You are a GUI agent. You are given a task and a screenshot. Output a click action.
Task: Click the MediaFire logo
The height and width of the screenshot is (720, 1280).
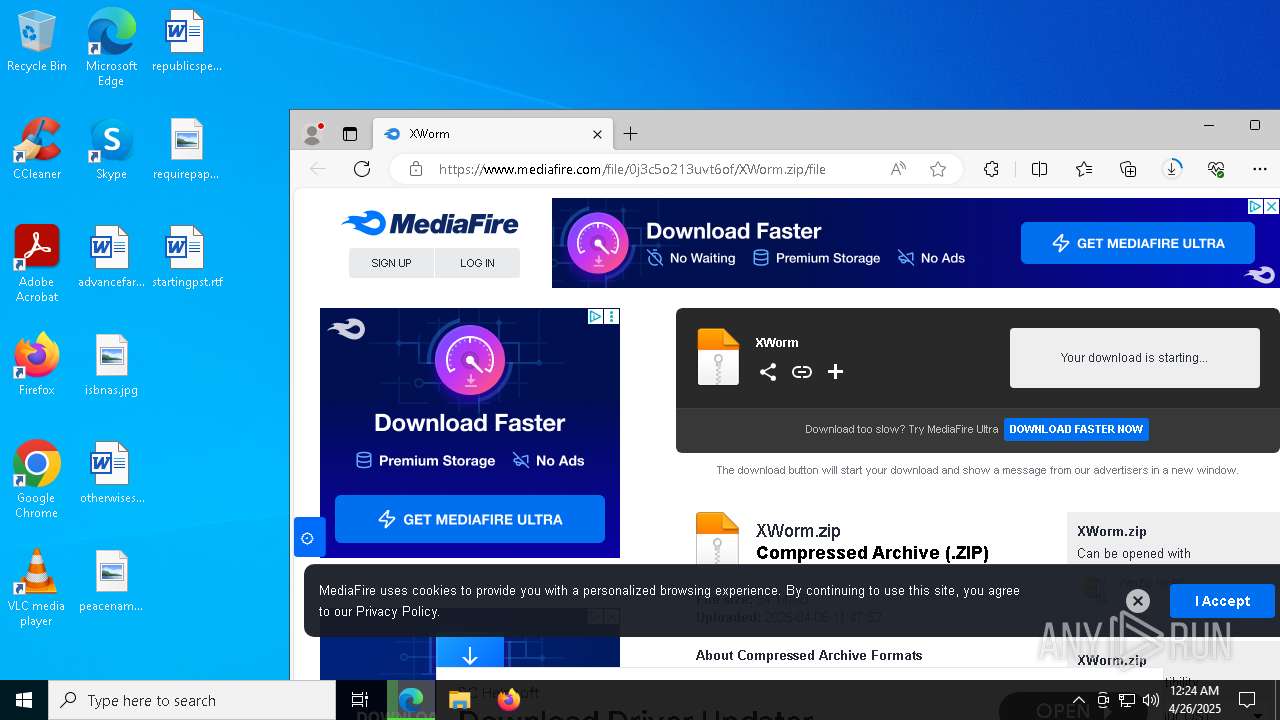[x=430, y=223]
